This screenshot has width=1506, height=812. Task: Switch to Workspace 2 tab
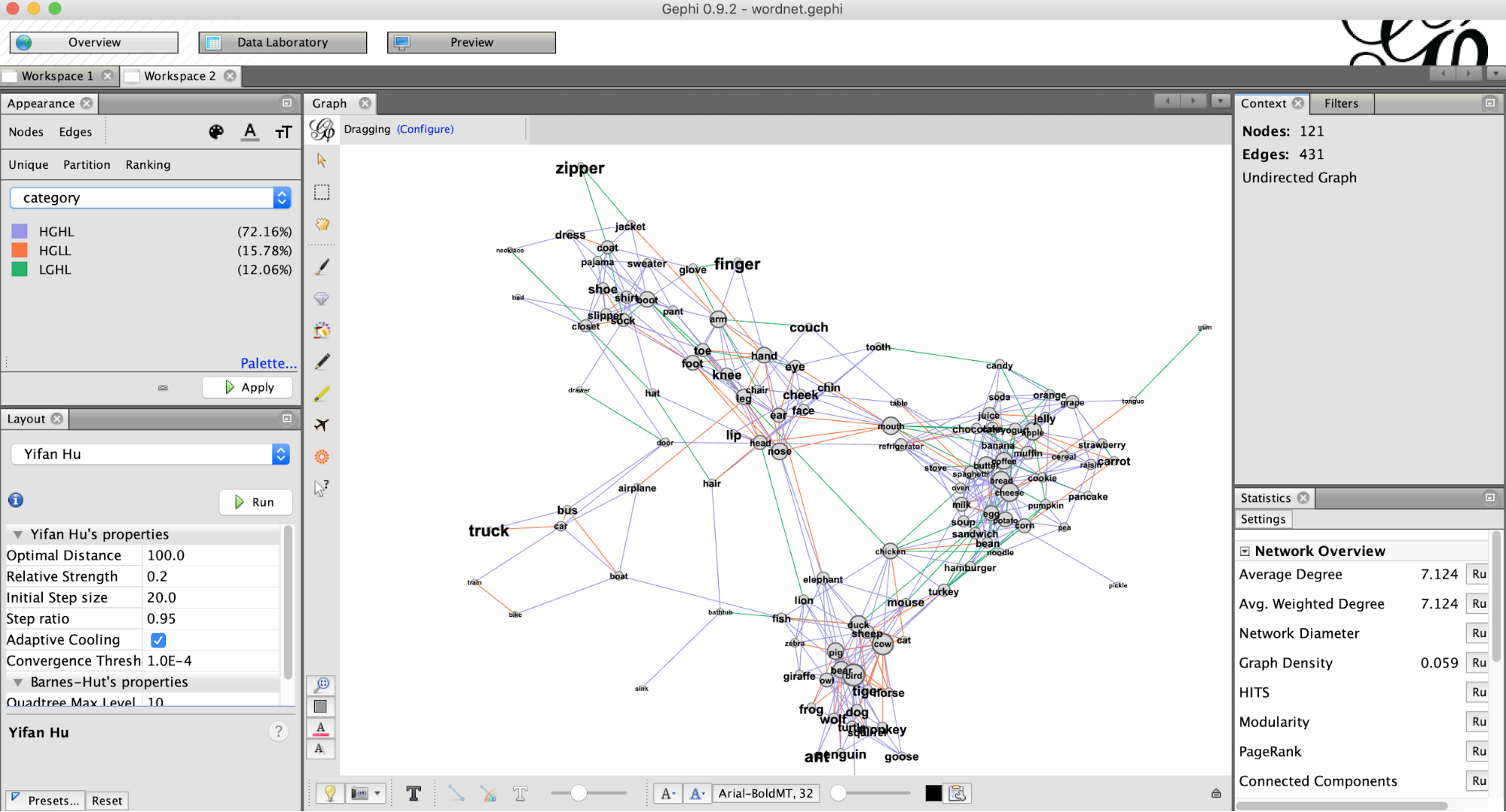click(179, 76)
